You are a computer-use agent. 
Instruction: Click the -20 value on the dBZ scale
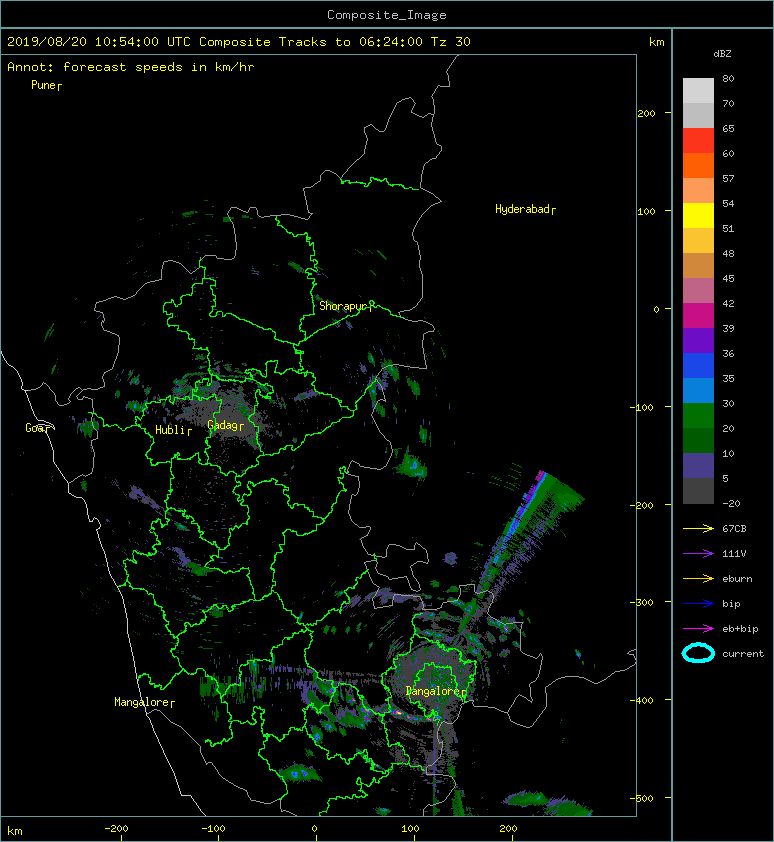tap(731, 504)
